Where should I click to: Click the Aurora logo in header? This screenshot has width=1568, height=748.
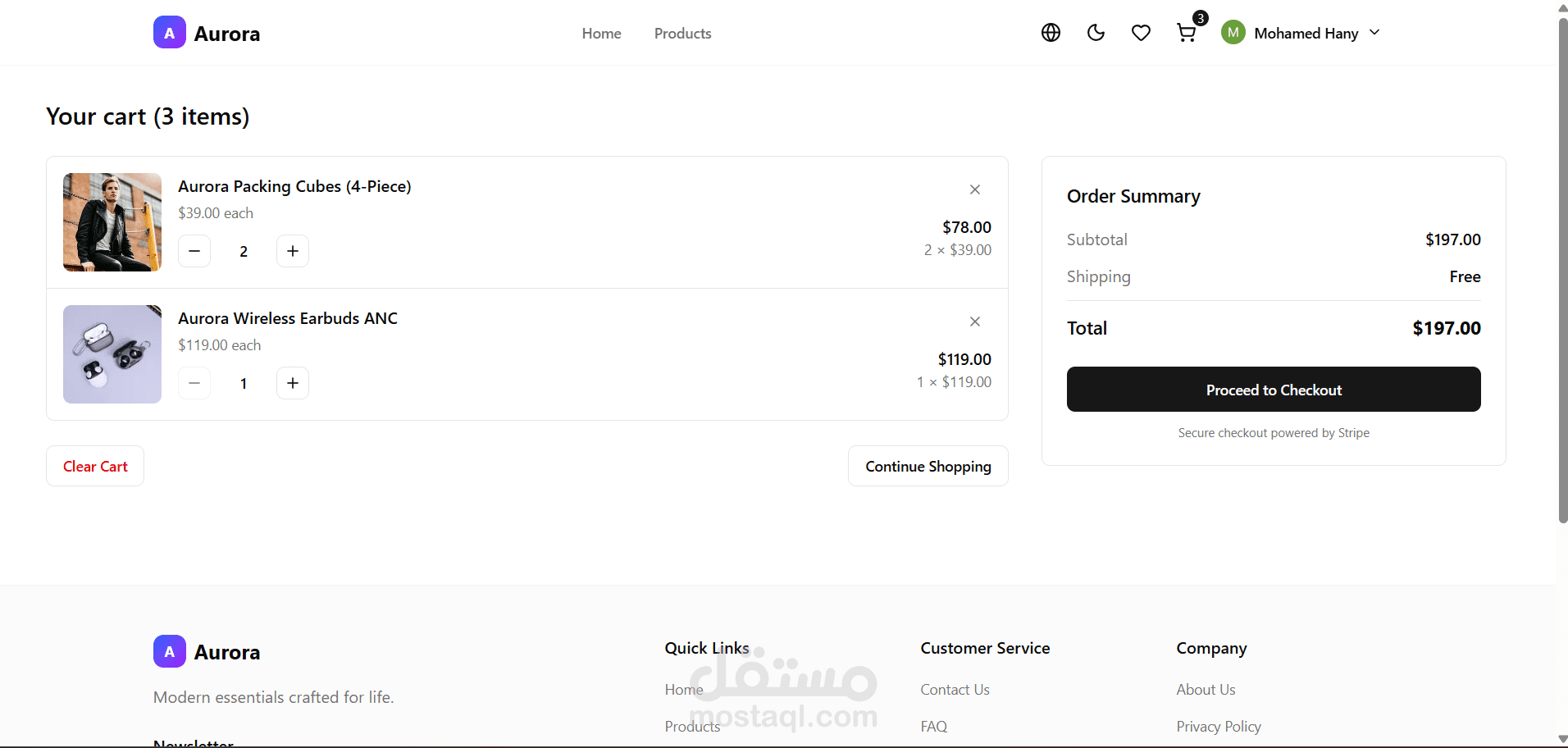207,33
